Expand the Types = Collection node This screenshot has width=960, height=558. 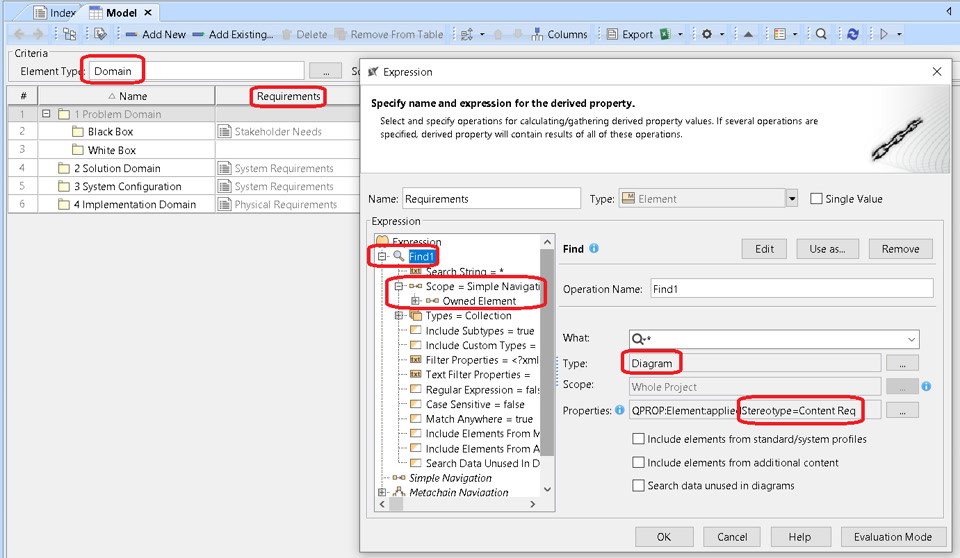(x=399, y=315)
